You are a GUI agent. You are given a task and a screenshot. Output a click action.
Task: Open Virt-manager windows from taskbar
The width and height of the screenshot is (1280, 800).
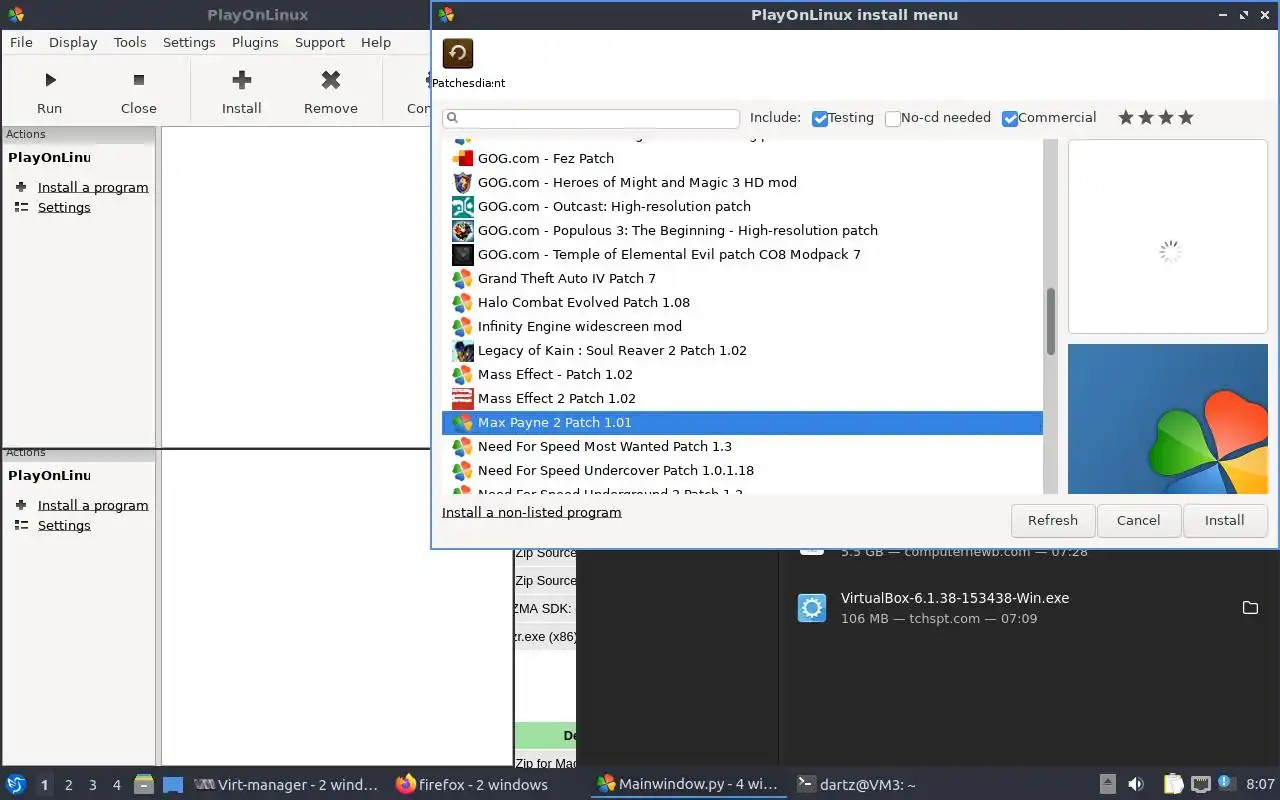tap(287, 785)
